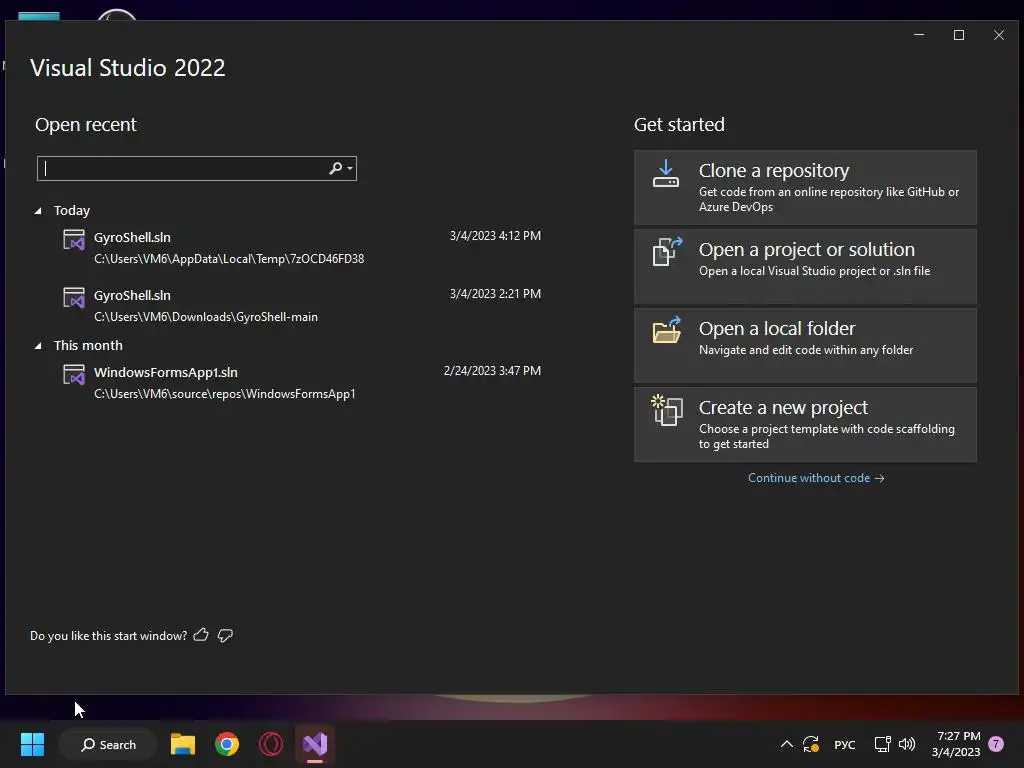The image size is (1024, 768).
Task: Collapse the This month group
Action: click(x=38, y=345)
